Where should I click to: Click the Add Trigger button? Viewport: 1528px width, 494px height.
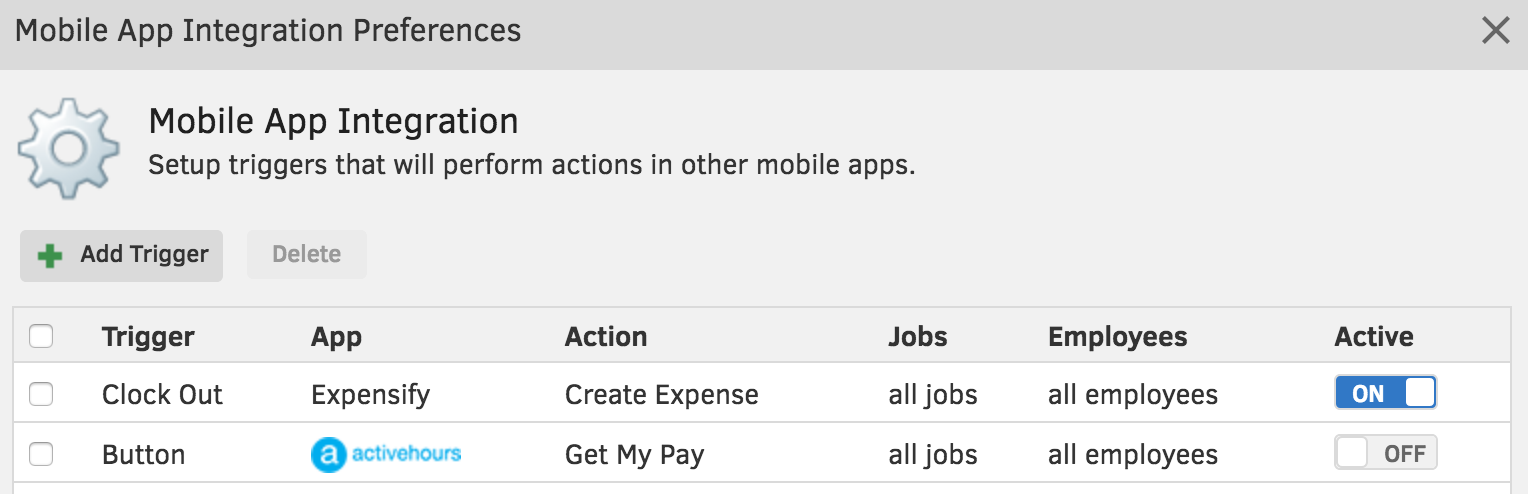[121, 255]
